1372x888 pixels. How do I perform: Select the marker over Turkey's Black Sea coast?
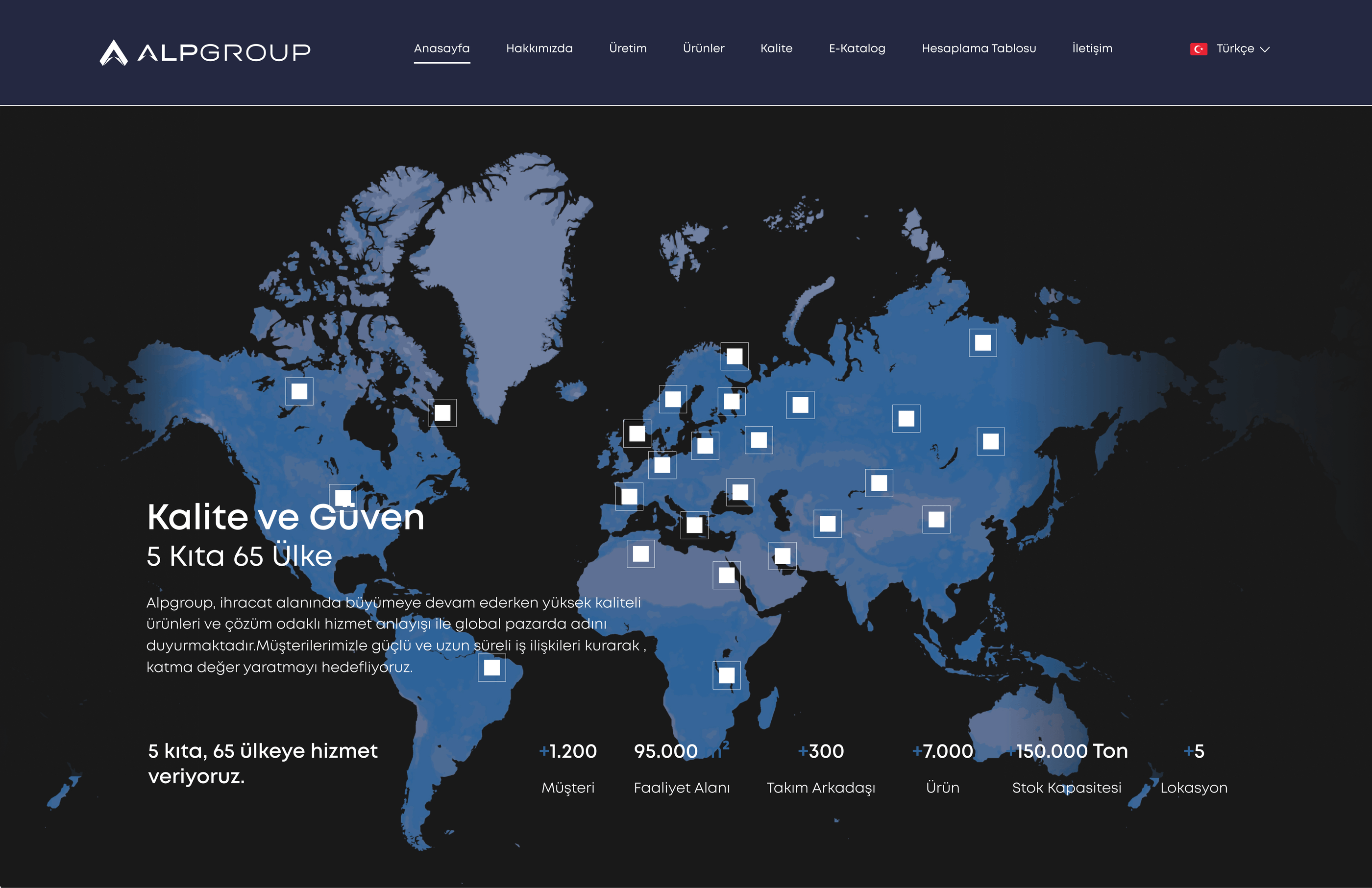tap(740, 492)
